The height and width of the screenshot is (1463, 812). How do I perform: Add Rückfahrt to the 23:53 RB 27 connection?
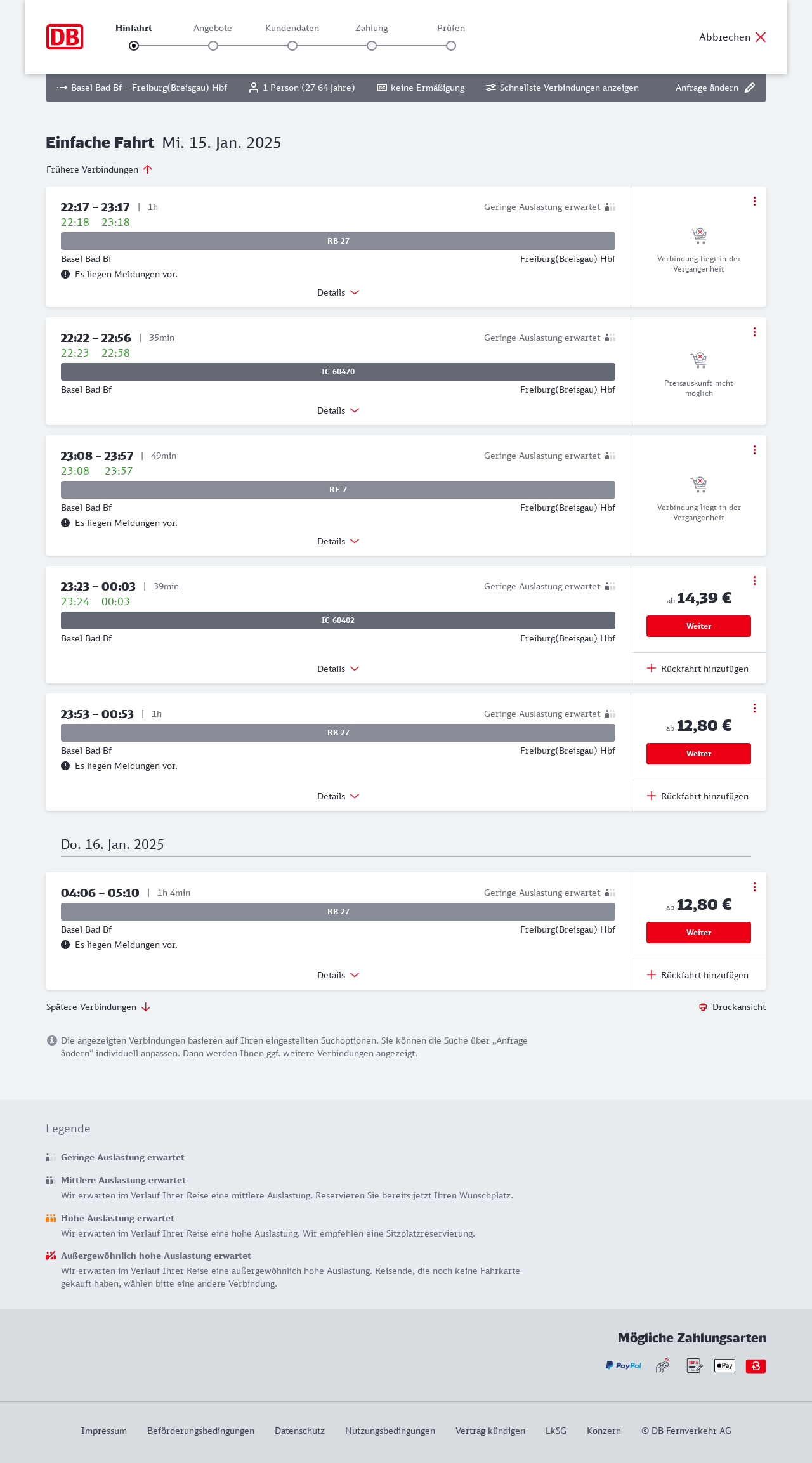(698, 796)
